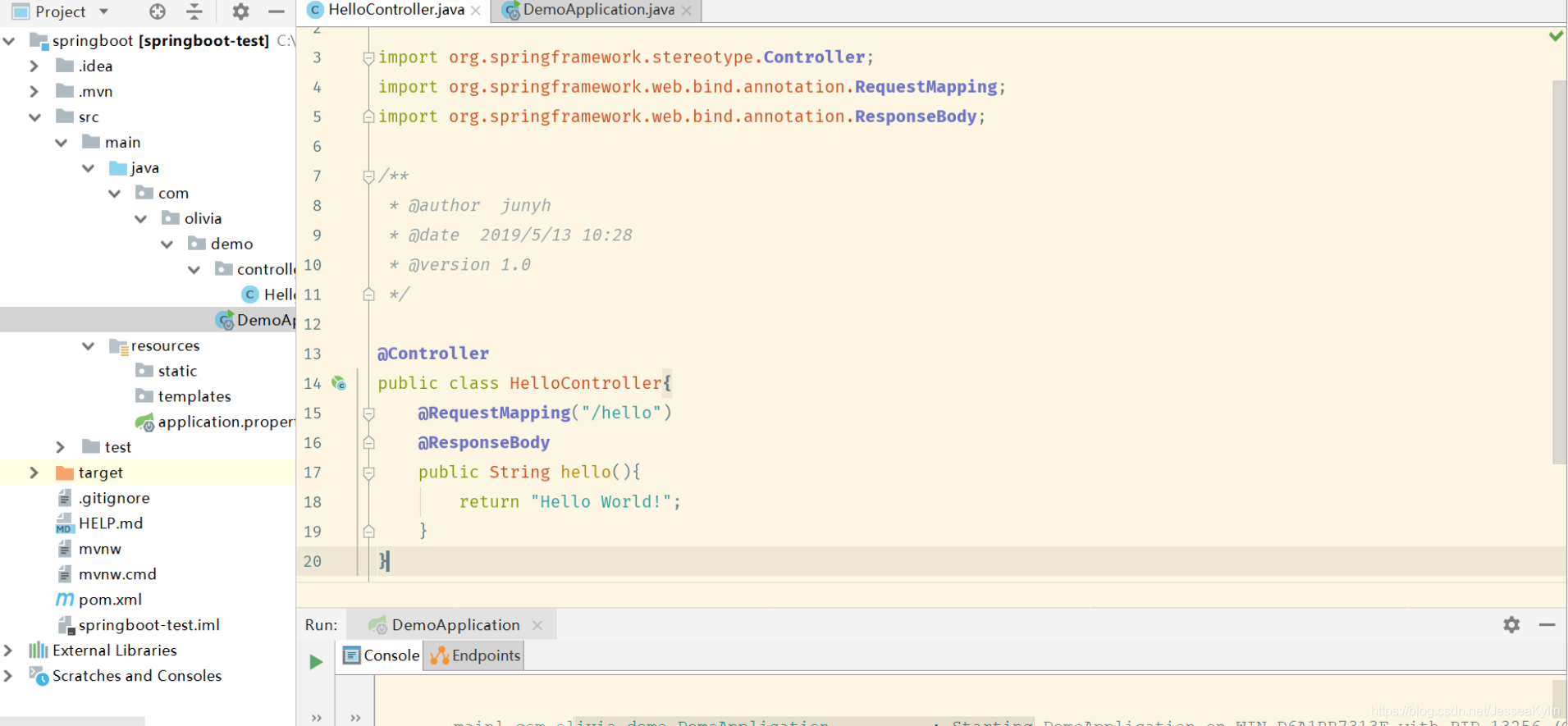Click the .idea folder icon
The width and height of the screenshot is (1568, 726).
point(65,66)
